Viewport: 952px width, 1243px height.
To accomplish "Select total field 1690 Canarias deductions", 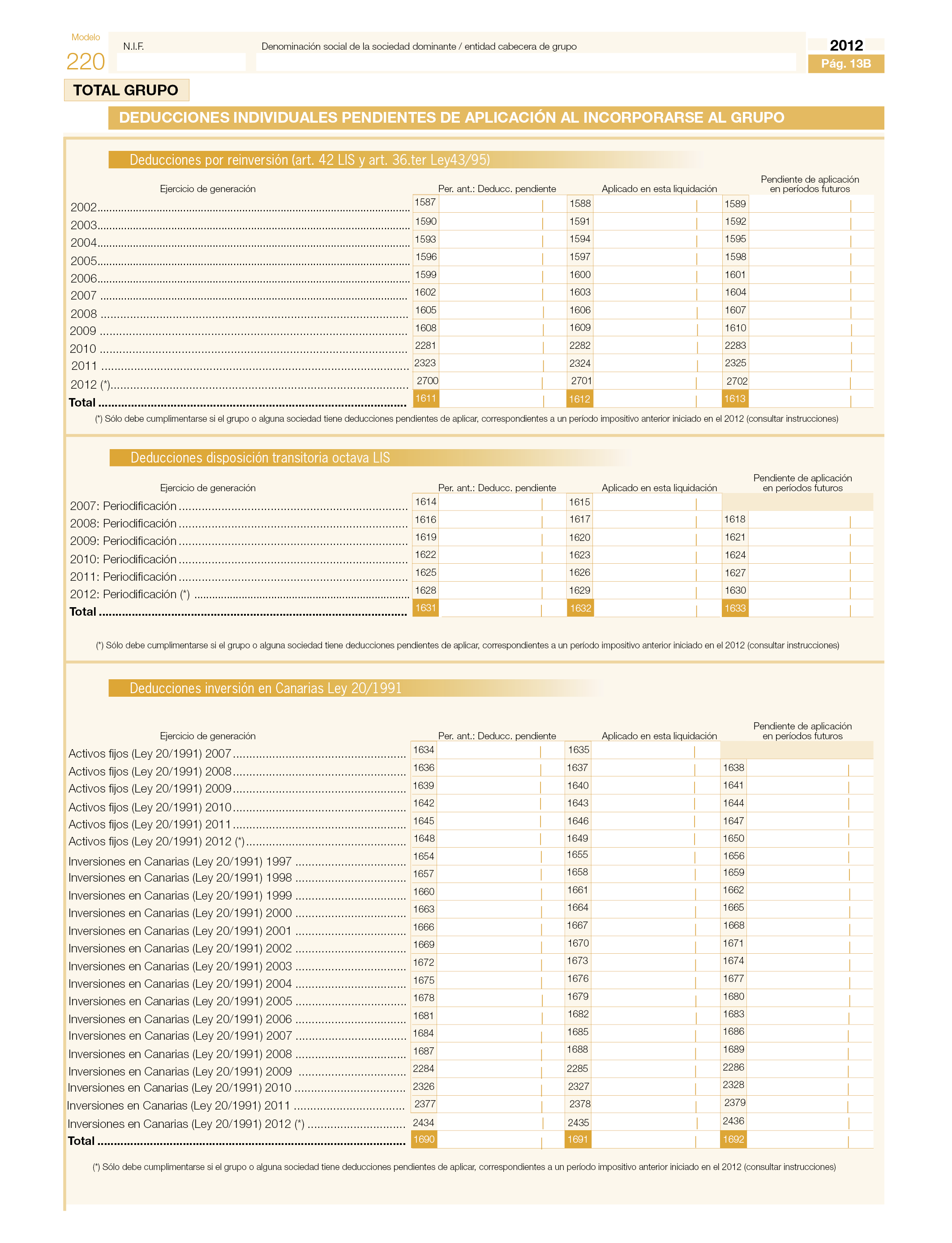I will click(502, 1139).
